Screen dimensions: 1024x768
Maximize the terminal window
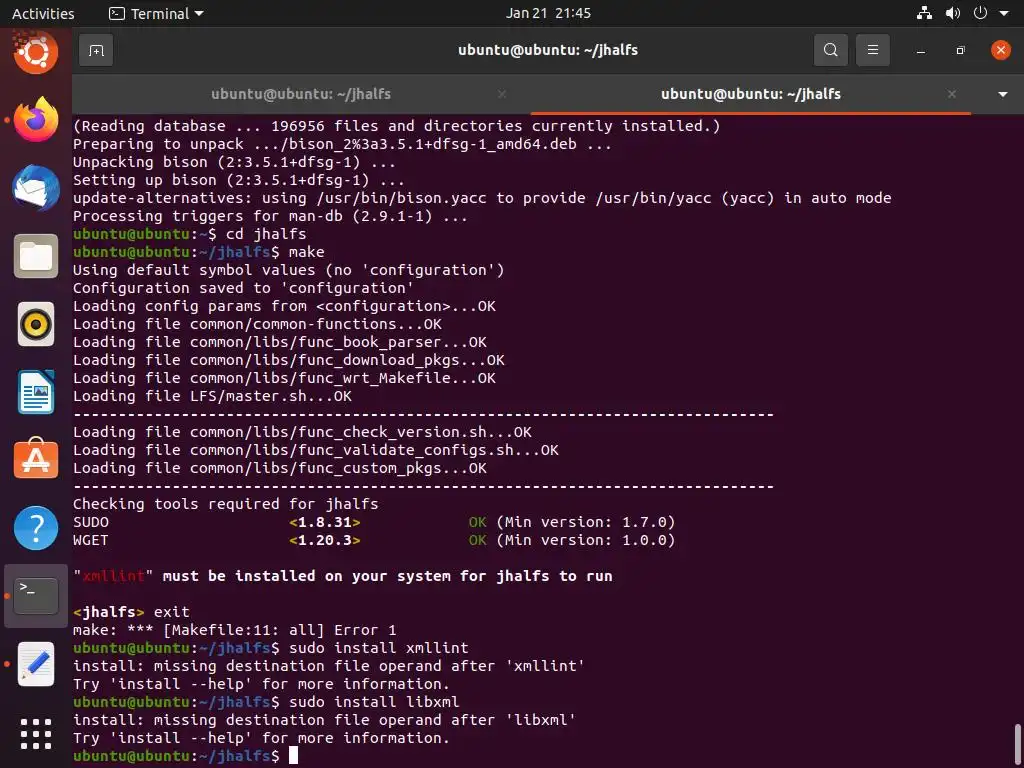point(960,50)
